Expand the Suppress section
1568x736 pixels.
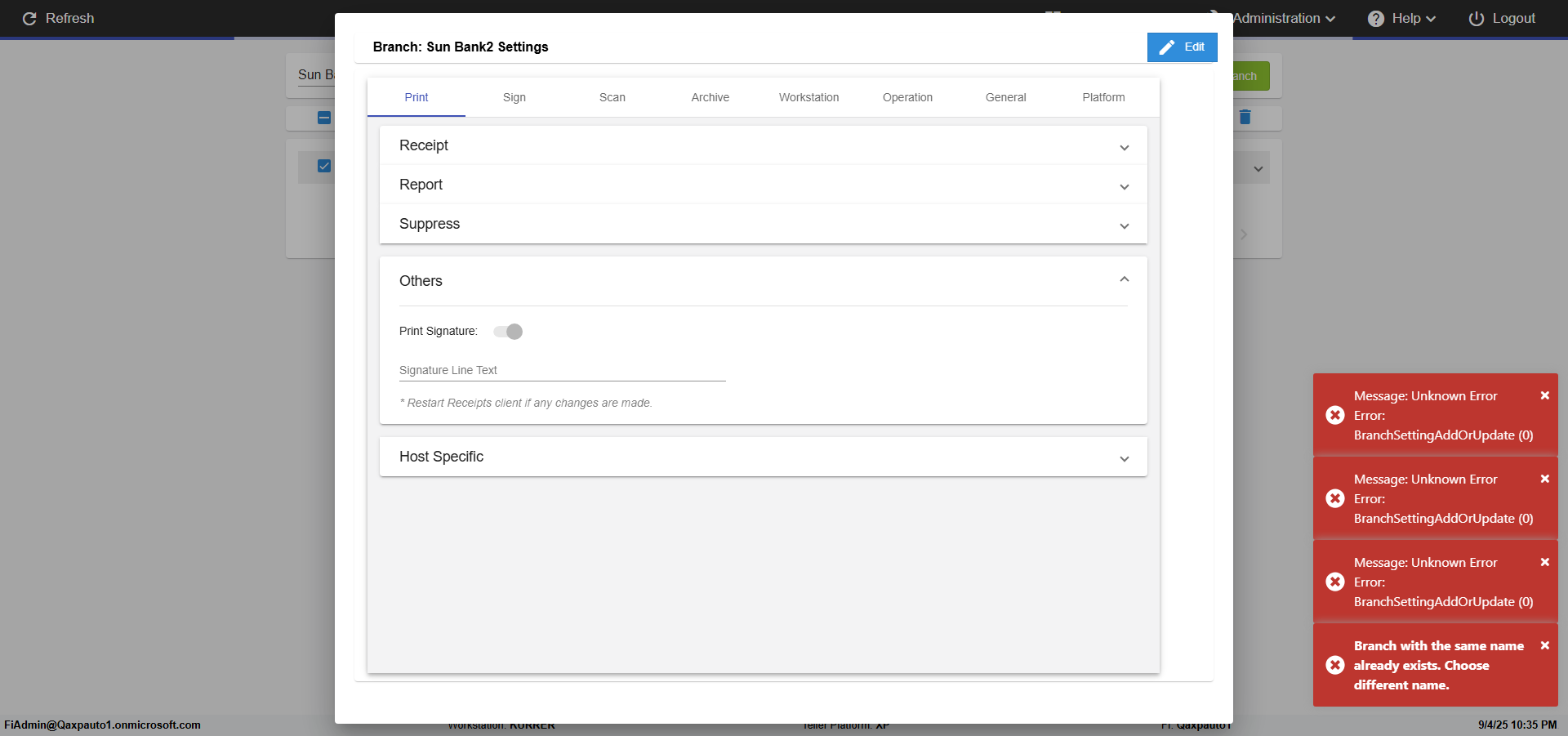click(x=763, y=224)
